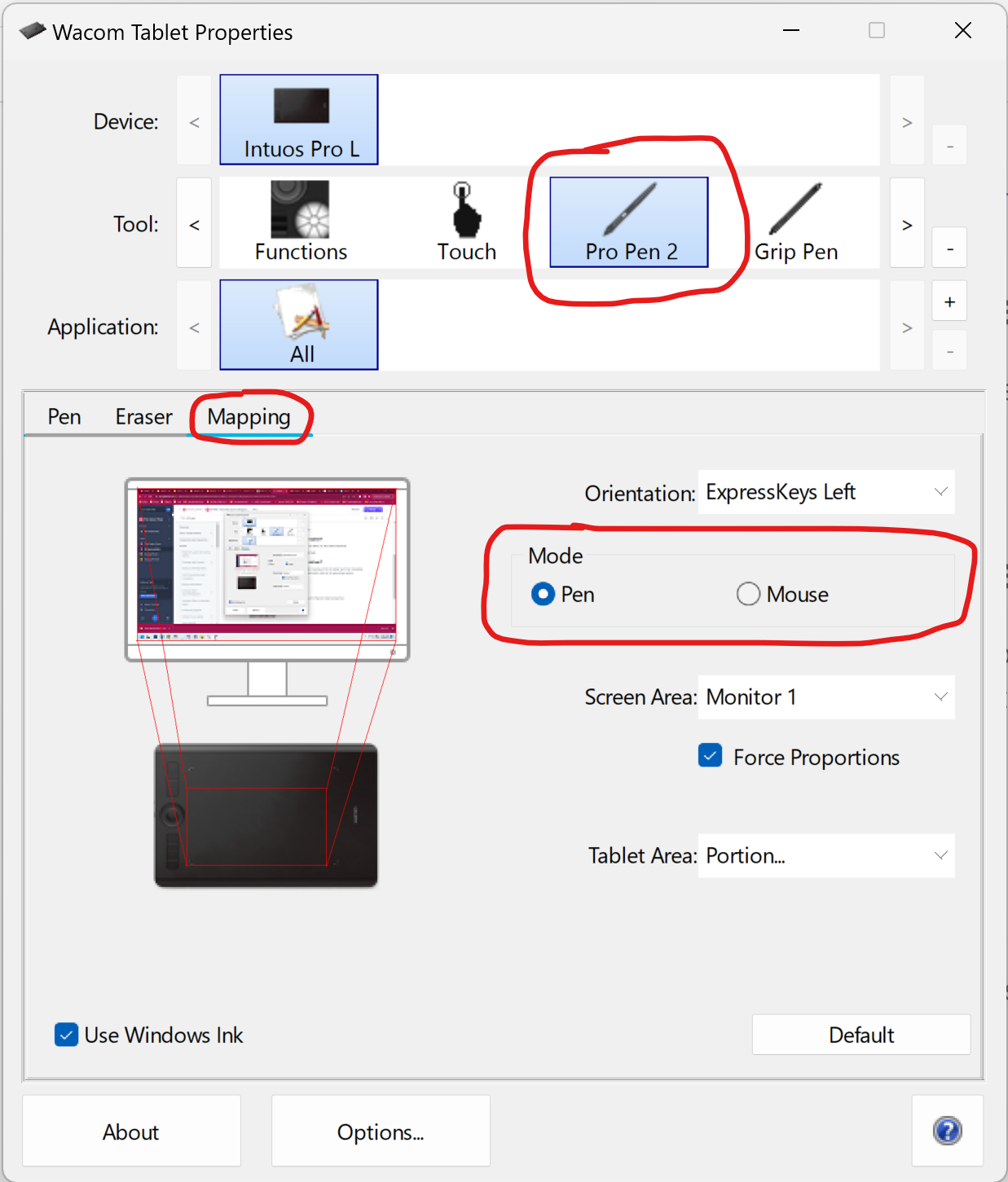Image resolution: width=1008 pixels, height=1182 pixels.
Task: Remove application with the minus button
Action: pyautogui.click(x=949, y=351)
